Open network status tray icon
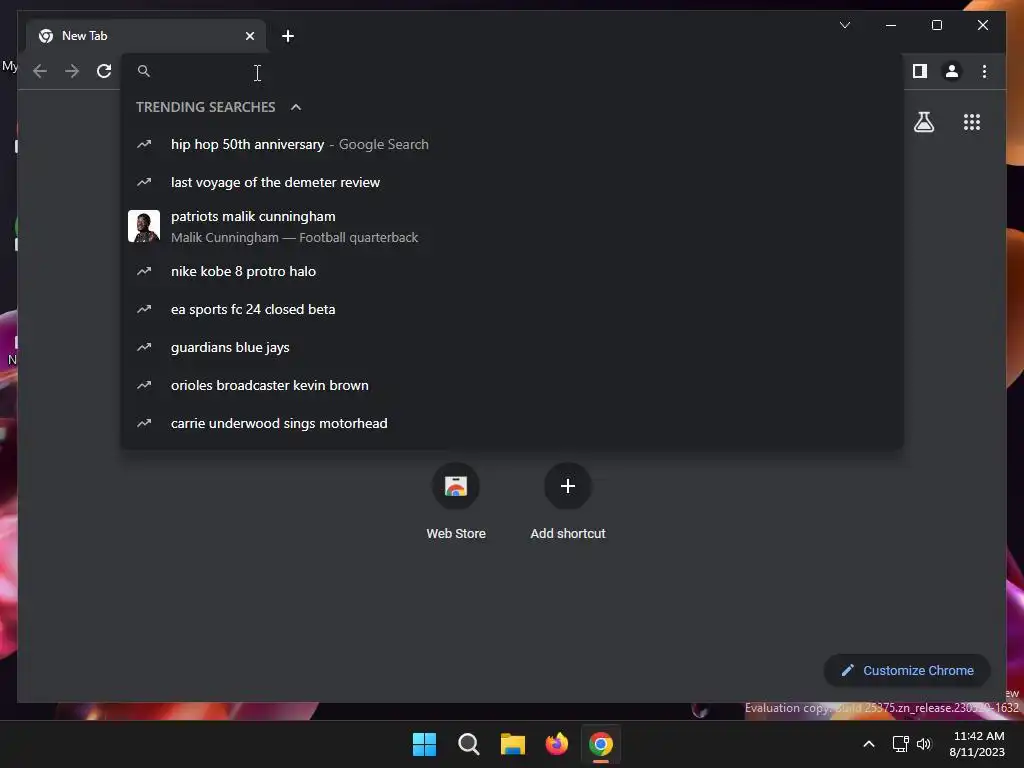The height and width of the screenshot is (768, 1024). click(901, 744)
